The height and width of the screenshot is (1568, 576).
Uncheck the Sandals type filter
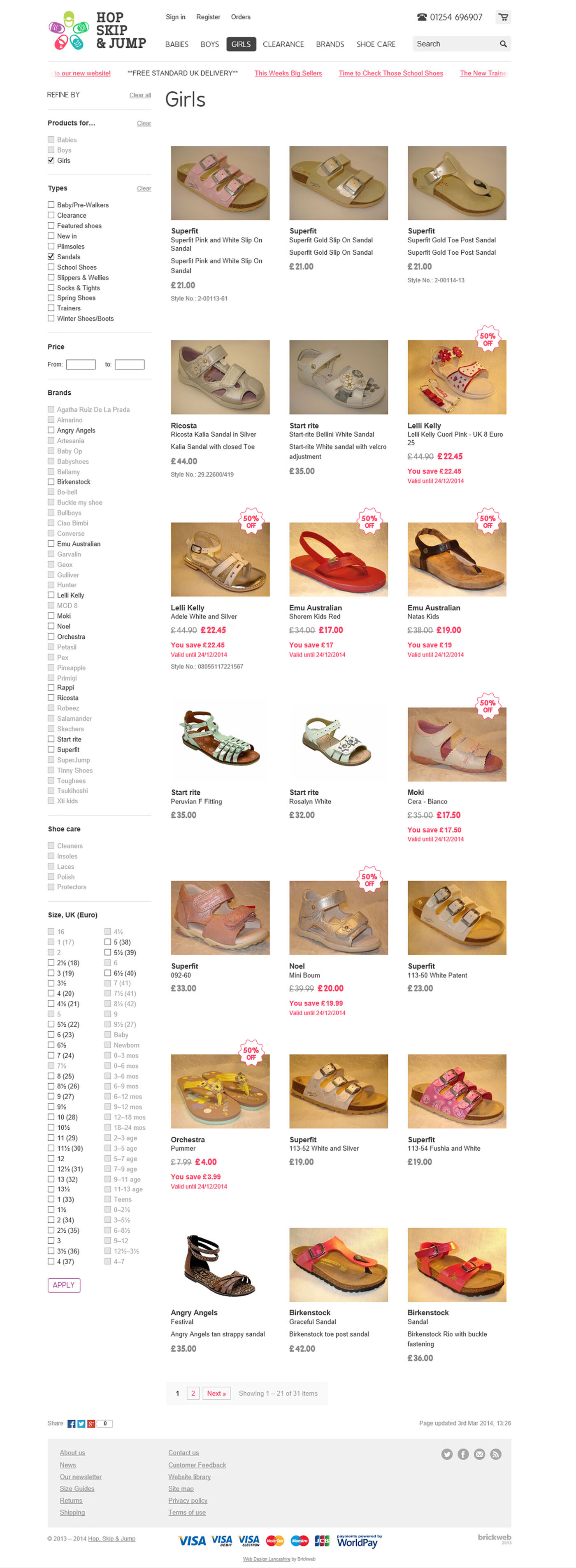51,256
